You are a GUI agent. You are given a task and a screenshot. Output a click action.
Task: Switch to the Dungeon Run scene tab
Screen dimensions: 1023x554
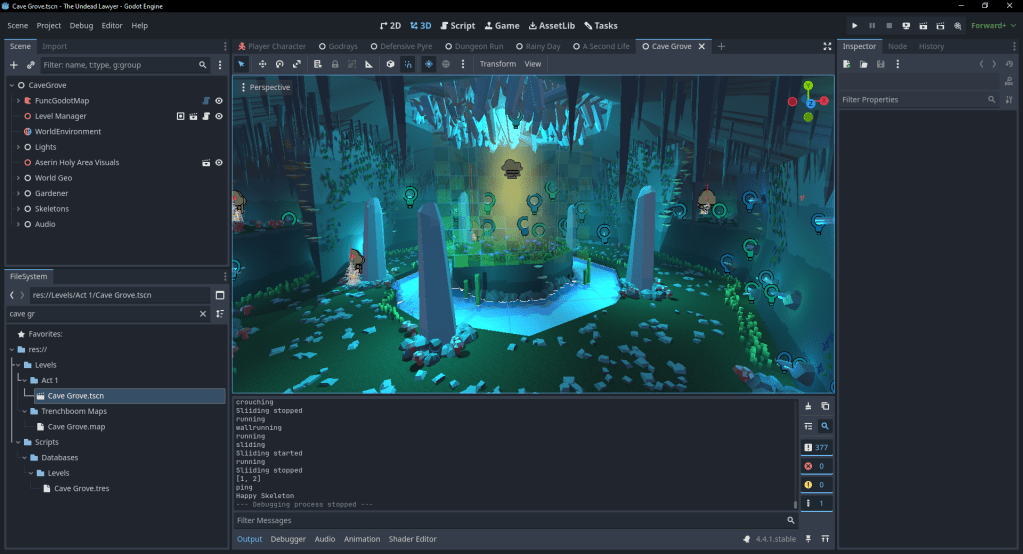tap(477, 46)
